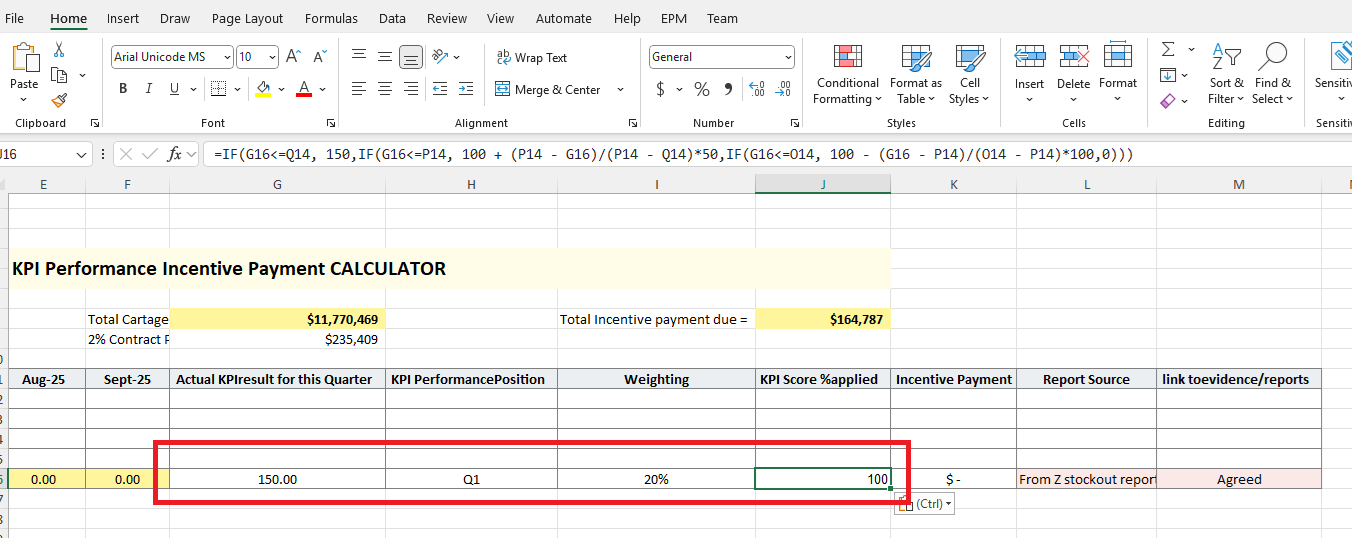Open Cell Styles gallery
Viewport: 1352px width, 538px height.
[969, 74]
